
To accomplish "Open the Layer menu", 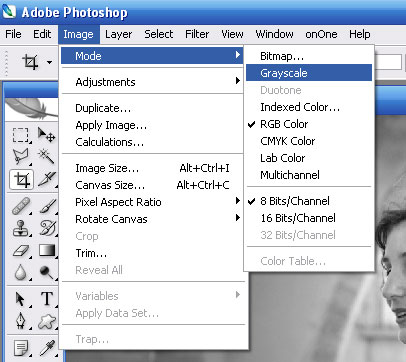I will (x=118, y=34).
